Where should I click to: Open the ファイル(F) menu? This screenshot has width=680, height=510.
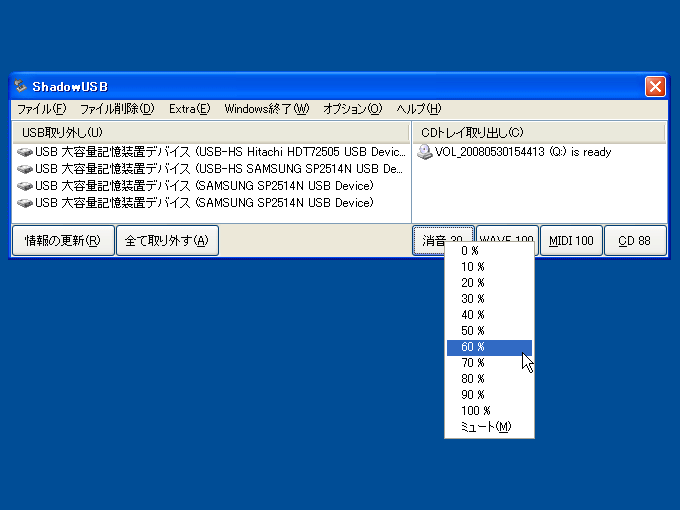click(x=42, y=109)
